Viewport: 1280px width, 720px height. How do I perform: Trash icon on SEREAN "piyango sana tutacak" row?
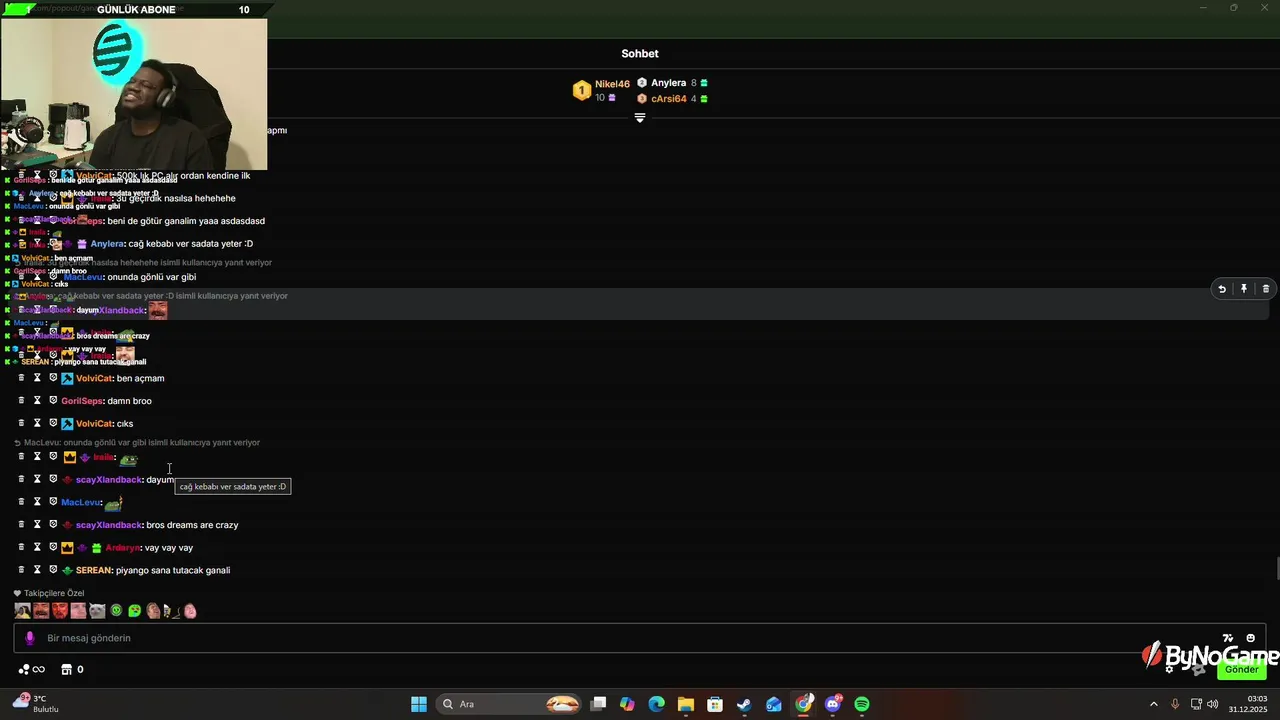click(21, 570)
